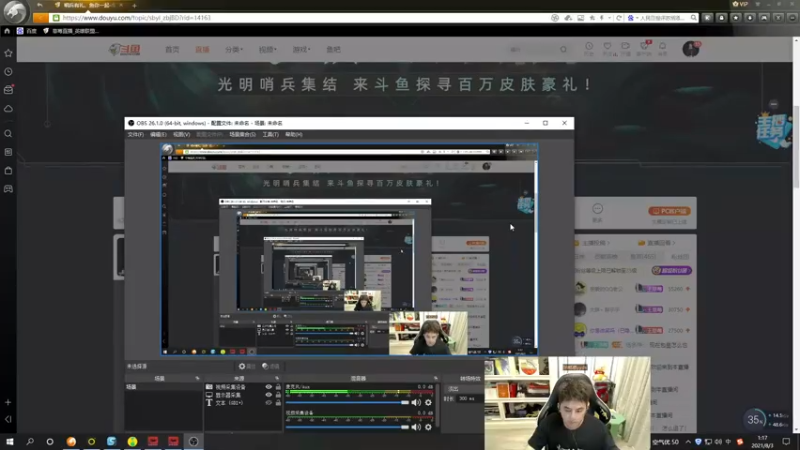Open the favorites star in browser sidebar
The image size is (800, 450).
tap(8, 53)
